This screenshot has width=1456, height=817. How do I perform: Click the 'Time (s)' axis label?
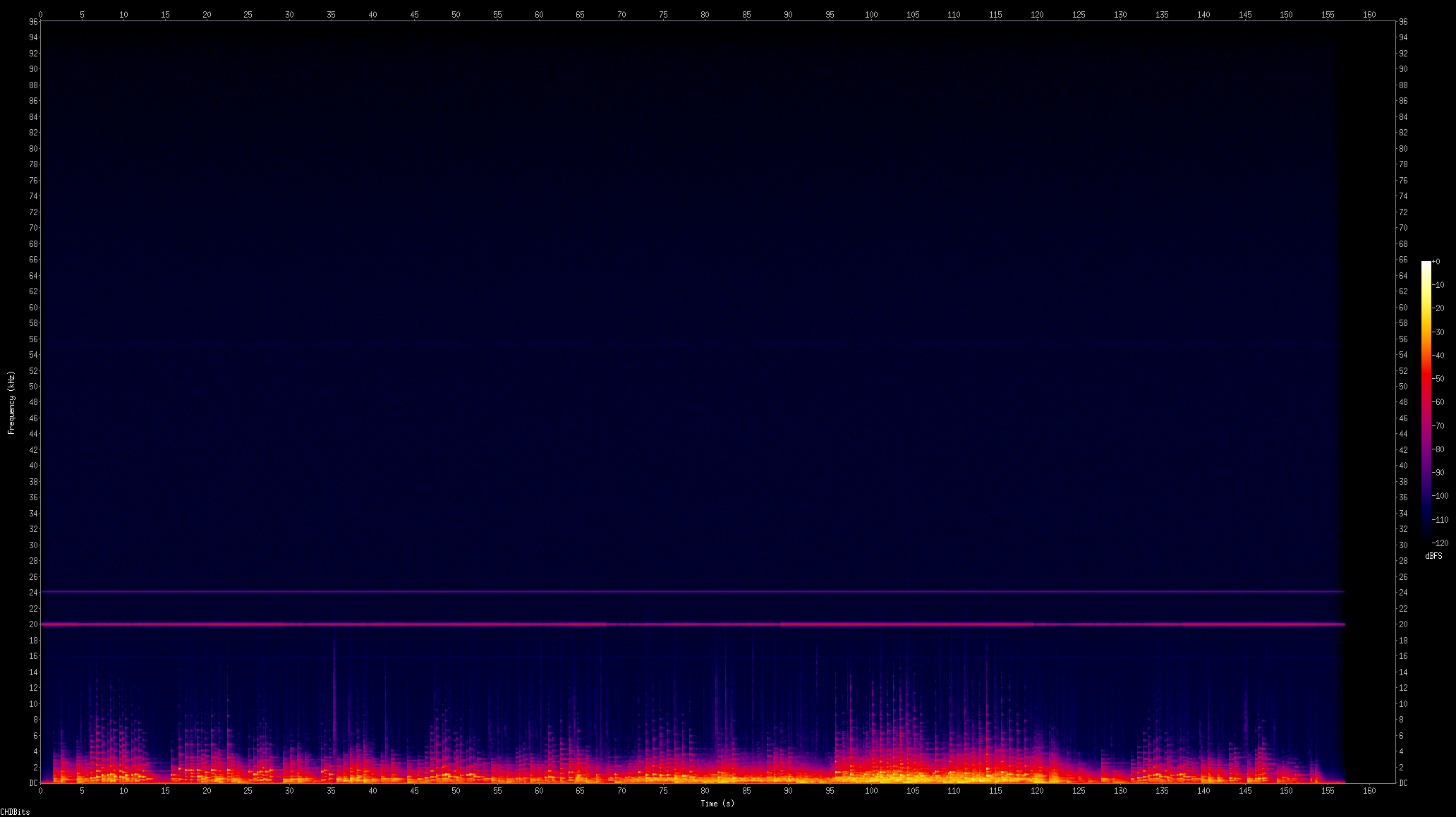click(x=717, y=804)
